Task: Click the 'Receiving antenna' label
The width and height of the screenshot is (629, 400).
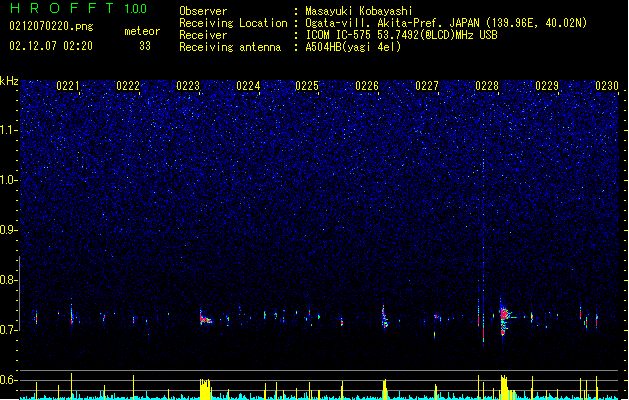Action: point(230,47)
